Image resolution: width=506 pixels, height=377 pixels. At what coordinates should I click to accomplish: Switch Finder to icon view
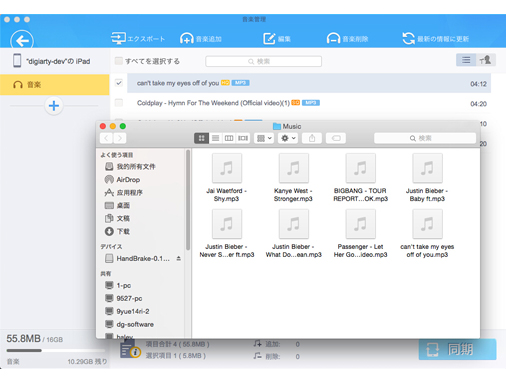click(x=201, y=138)
